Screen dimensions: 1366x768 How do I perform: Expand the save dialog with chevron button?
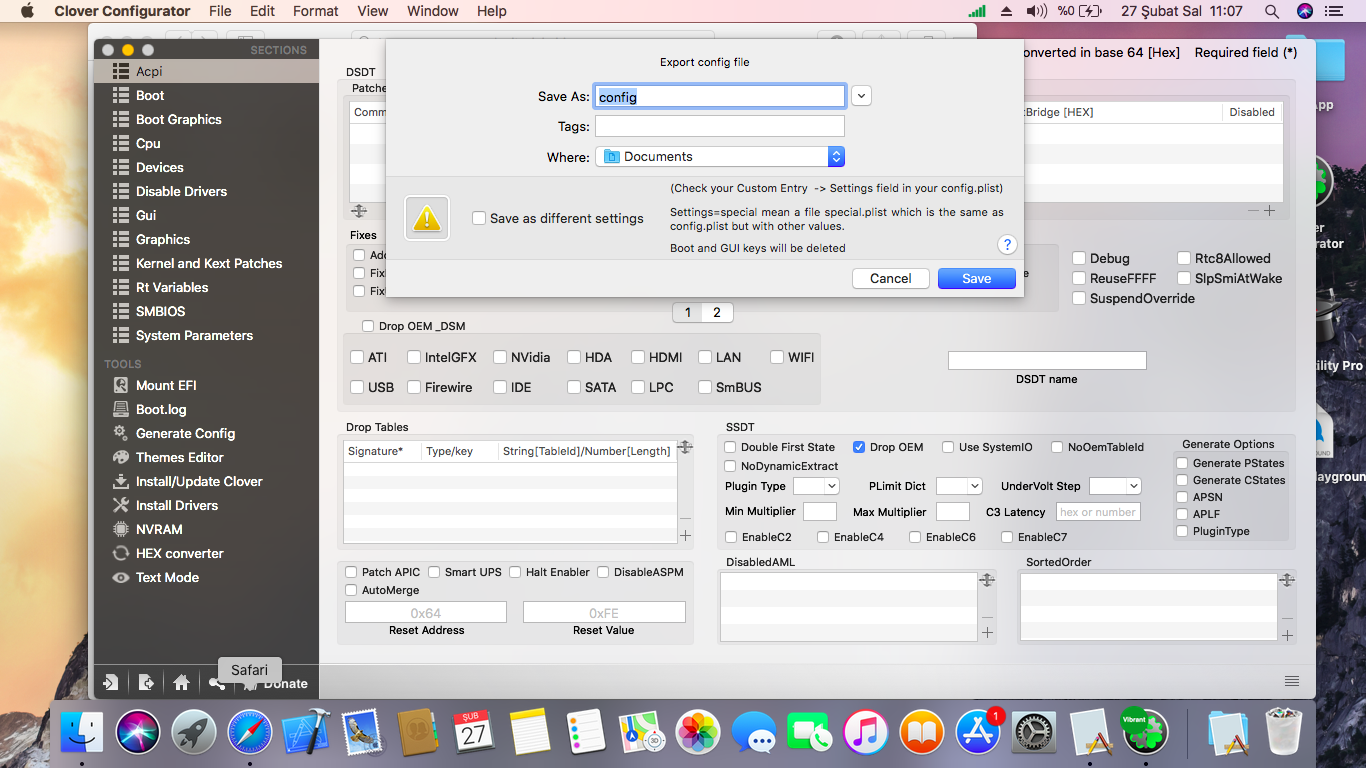[x=861, y=96]
